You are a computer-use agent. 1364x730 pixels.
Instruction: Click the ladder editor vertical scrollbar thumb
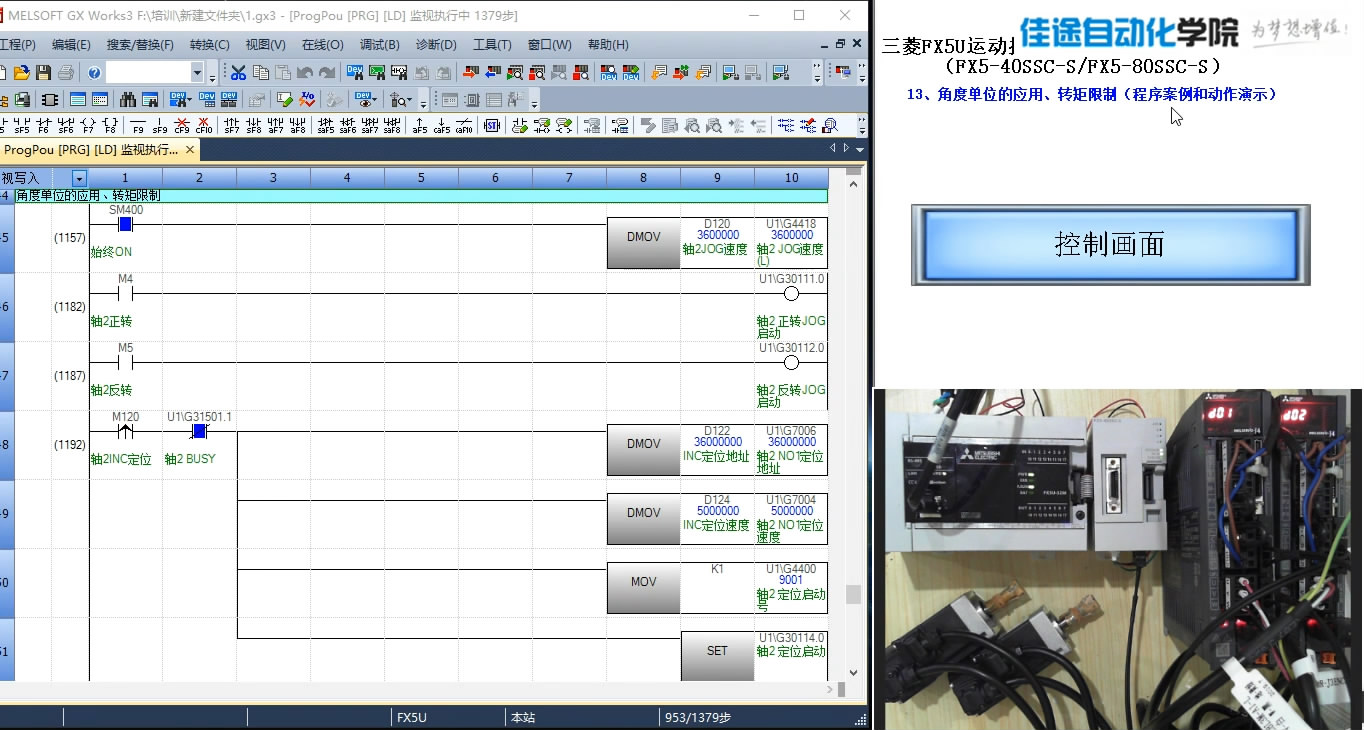[x=853, y=594]
